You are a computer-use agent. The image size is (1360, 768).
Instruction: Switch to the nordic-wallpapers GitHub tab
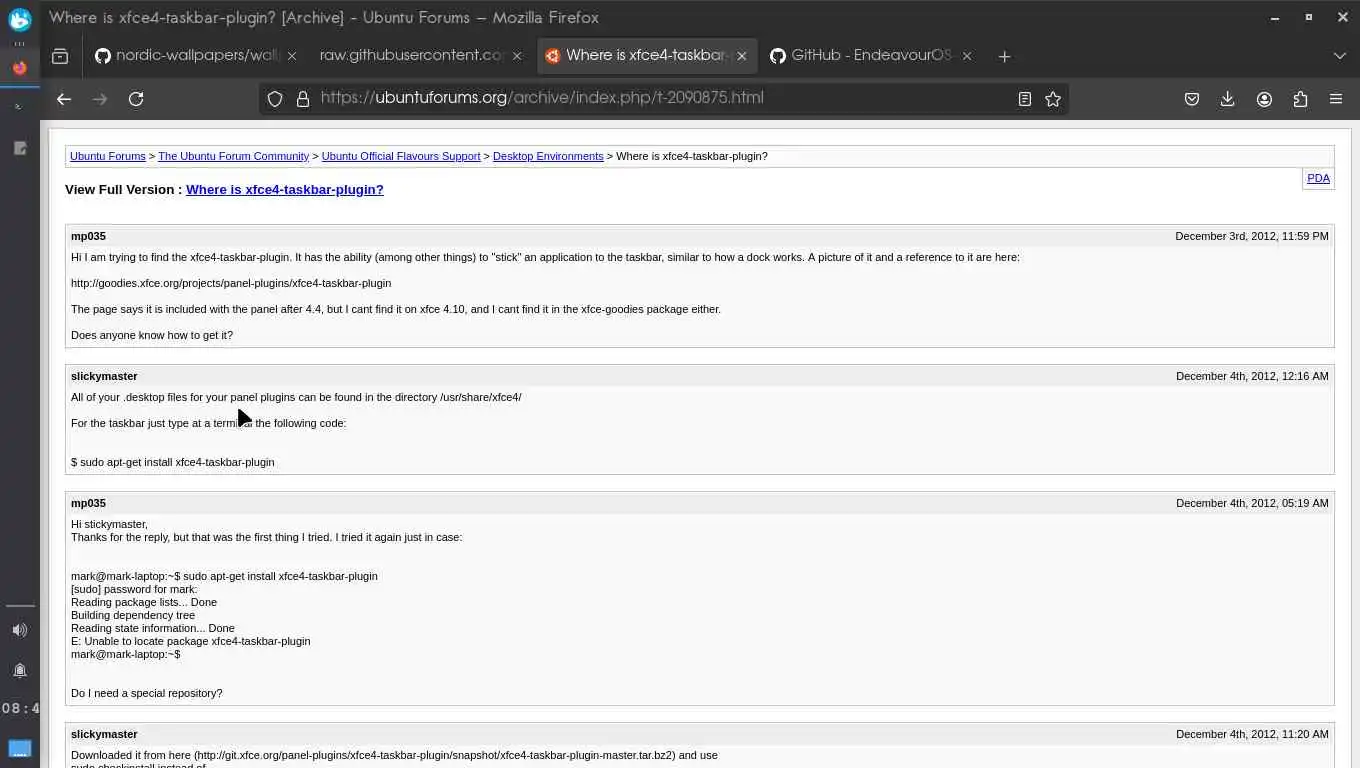click(x=188, y=56)
